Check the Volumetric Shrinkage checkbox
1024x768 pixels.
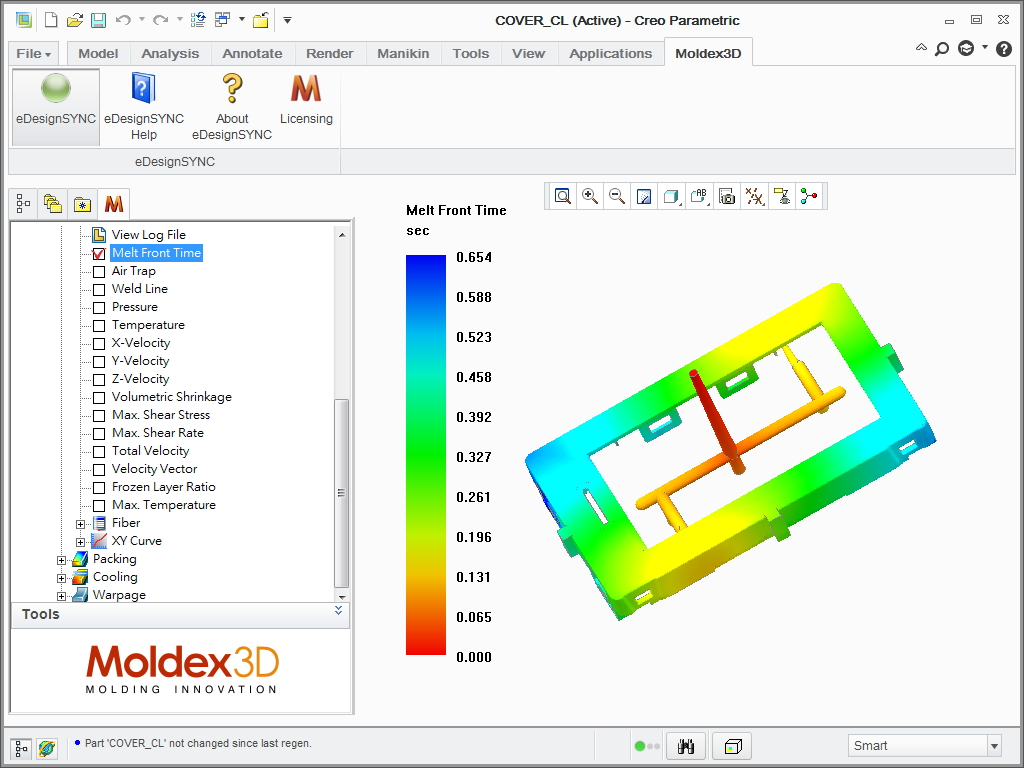click(99, 398)
